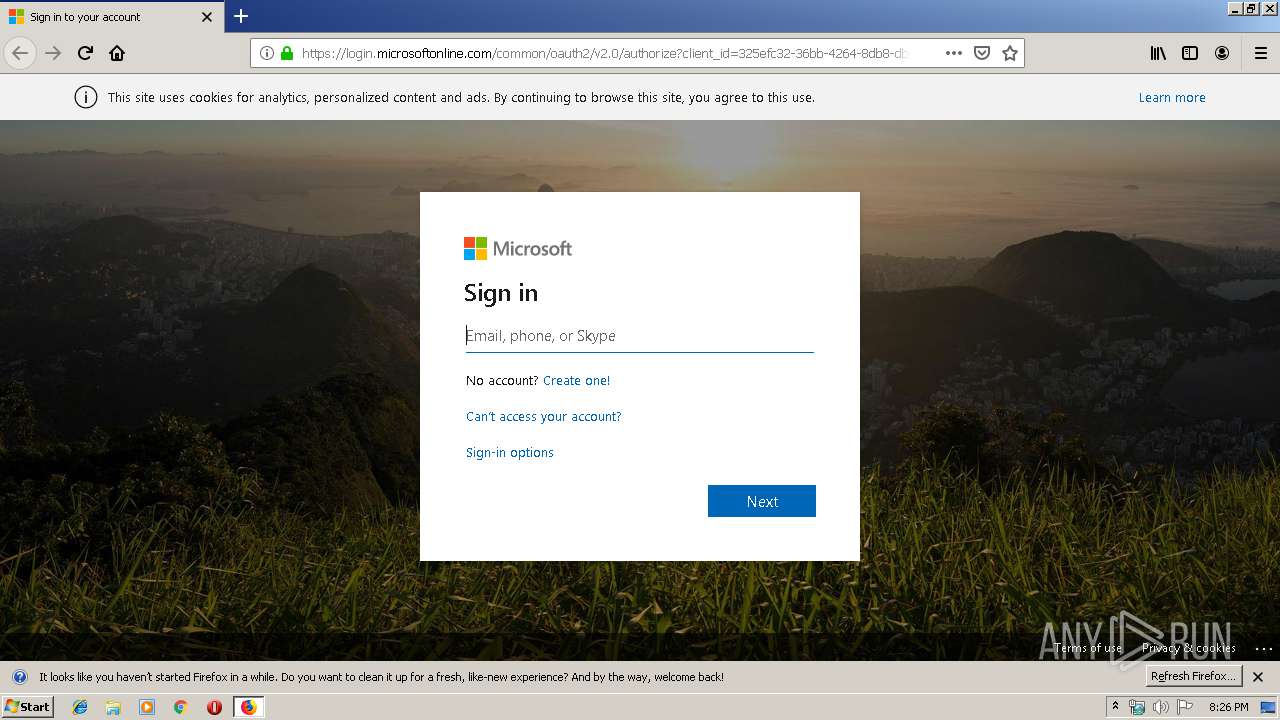Bookmark this page with the star
The width and height of the screenshot is (1280, 720).
point(1010,53)
